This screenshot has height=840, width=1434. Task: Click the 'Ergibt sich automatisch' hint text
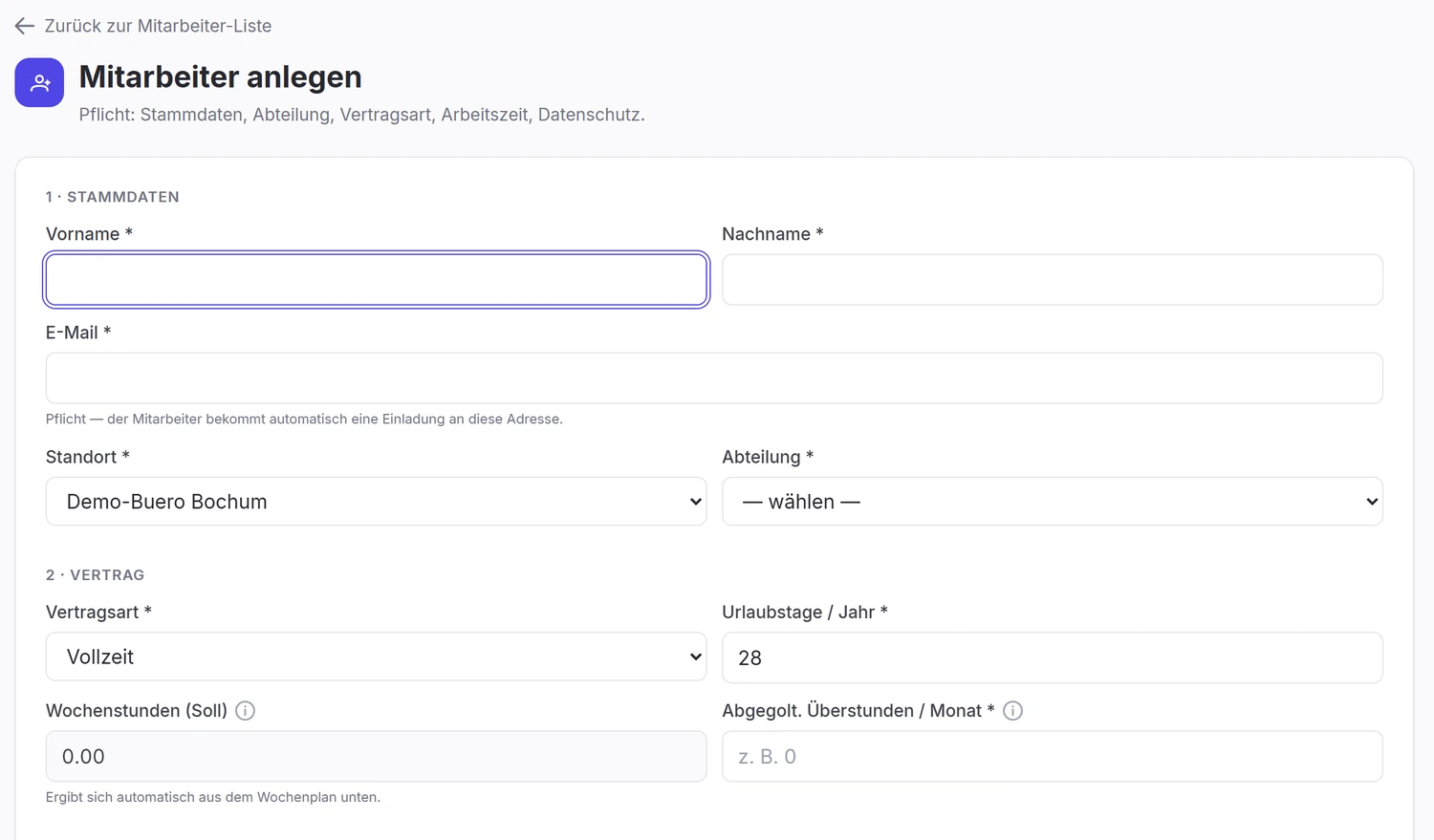(213, 797)
